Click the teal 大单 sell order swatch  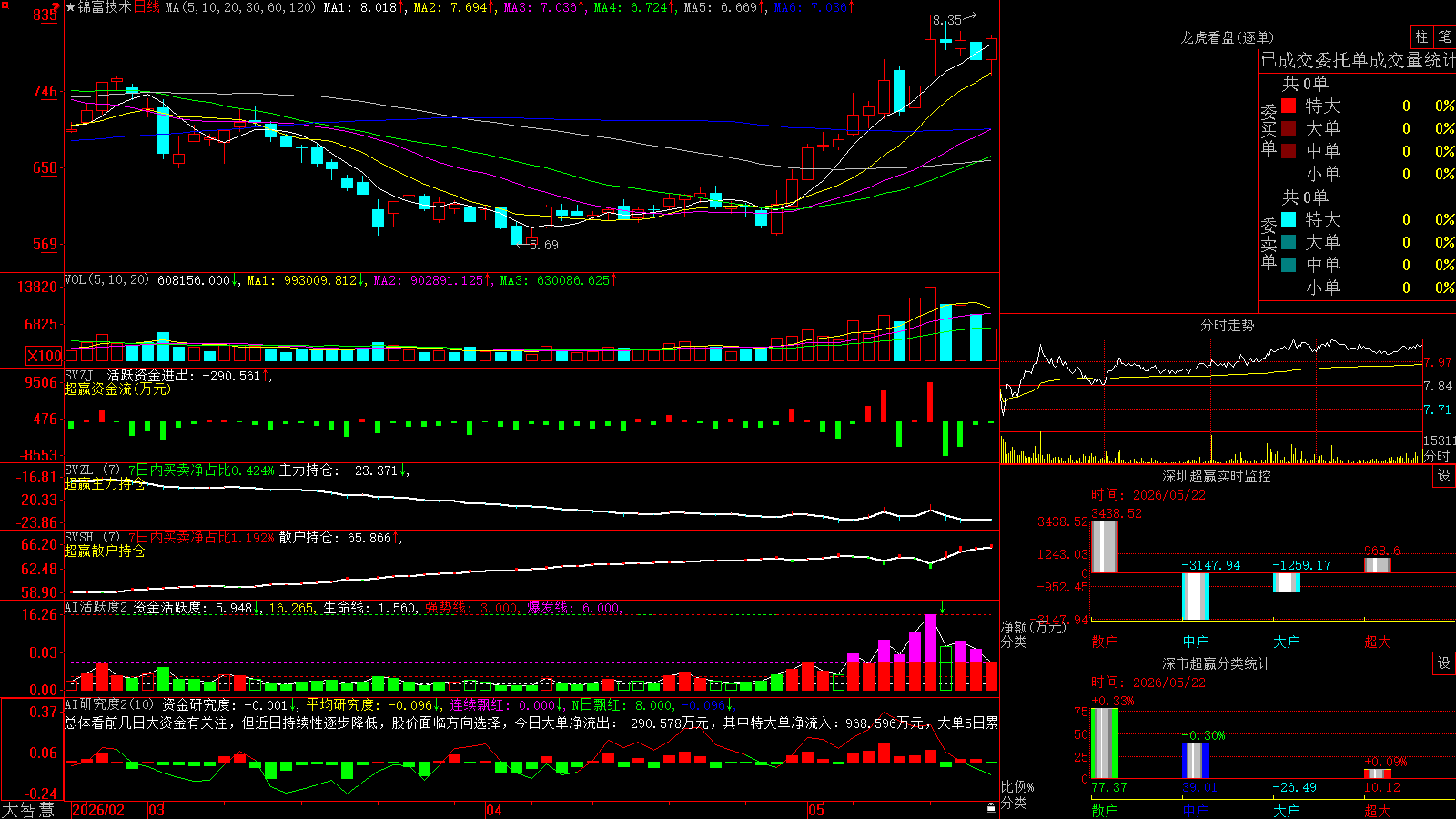(x=1289, y=242)
